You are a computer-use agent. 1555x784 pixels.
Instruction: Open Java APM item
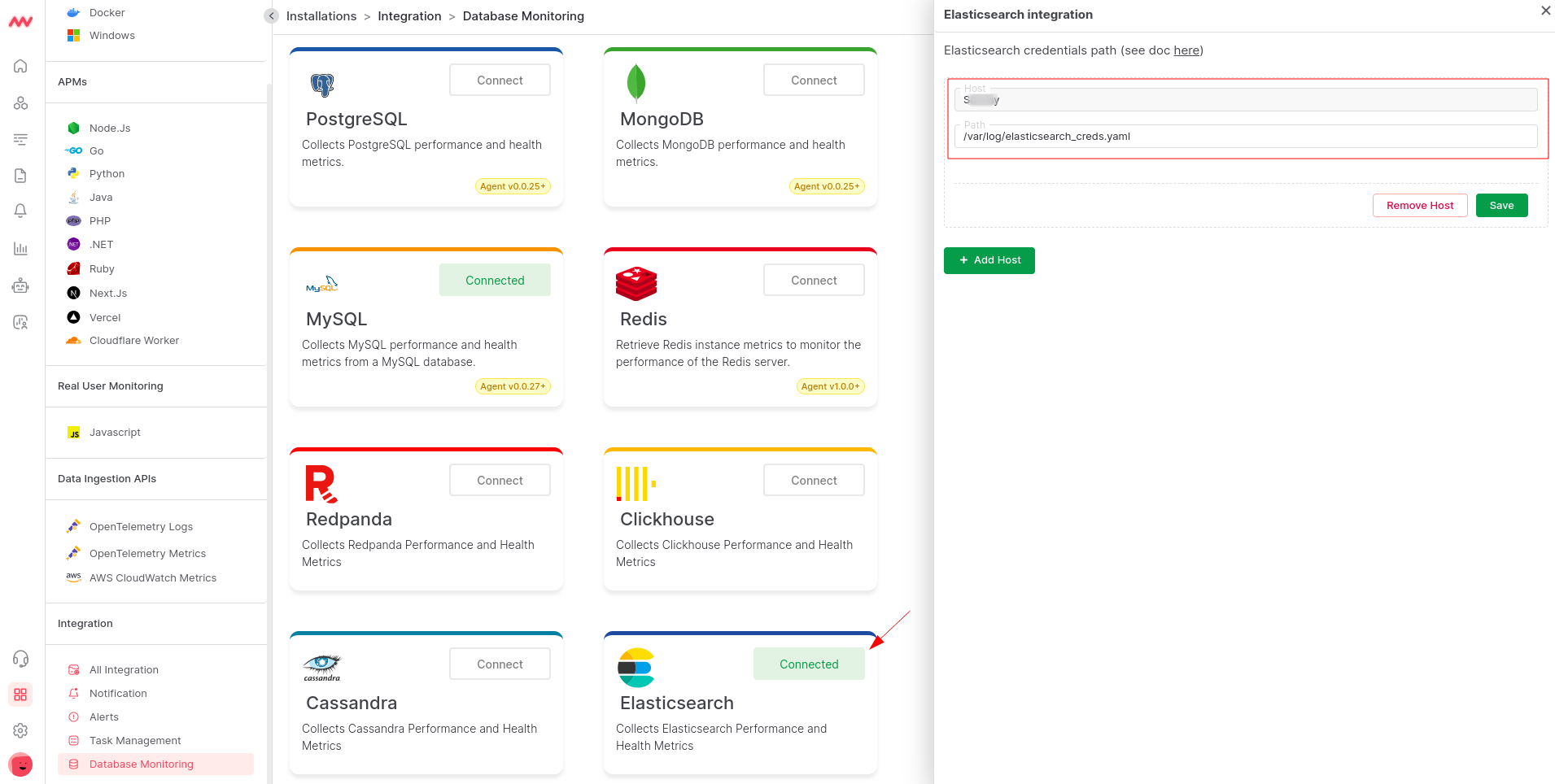point(101,197)
